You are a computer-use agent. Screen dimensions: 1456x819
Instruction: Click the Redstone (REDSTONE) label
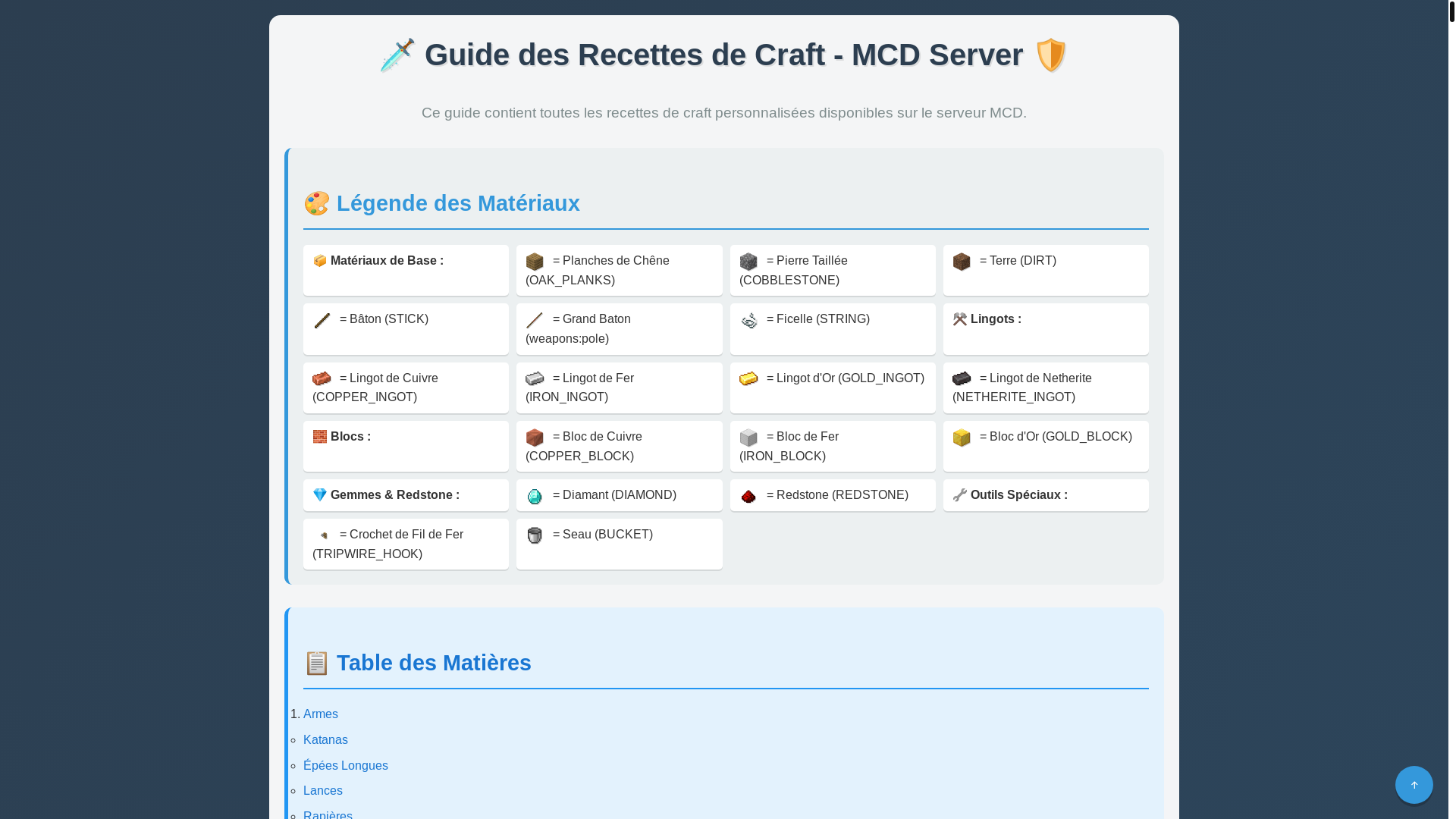click(x=837, y=495)
